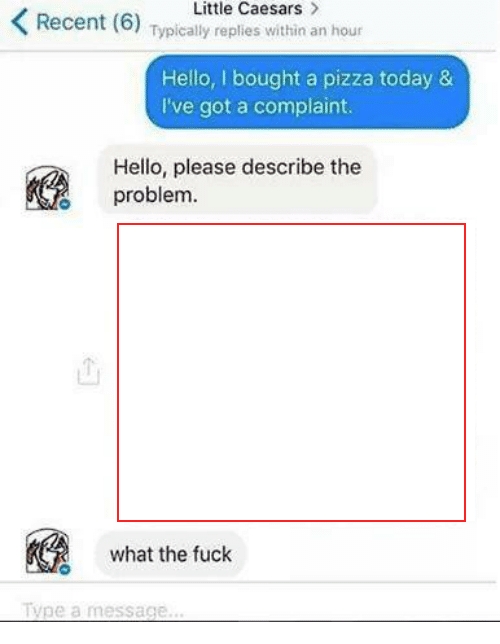The image size is (500, 644).
Task: Open the Little Caesars avatar beside 'describe the problem'
Action: coord(48,188)
